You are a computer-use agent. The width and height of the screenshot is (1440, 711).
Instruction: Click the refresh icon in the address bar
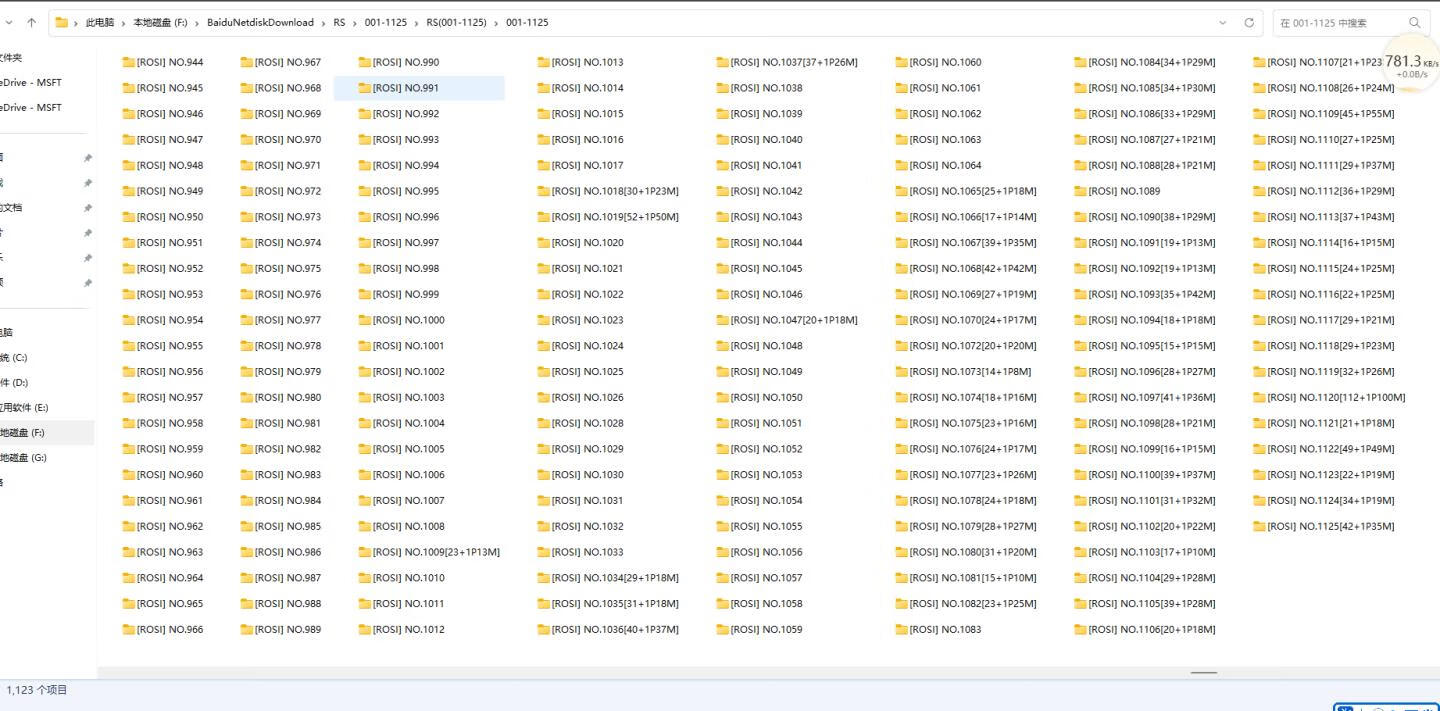(x=1248, y=22)
